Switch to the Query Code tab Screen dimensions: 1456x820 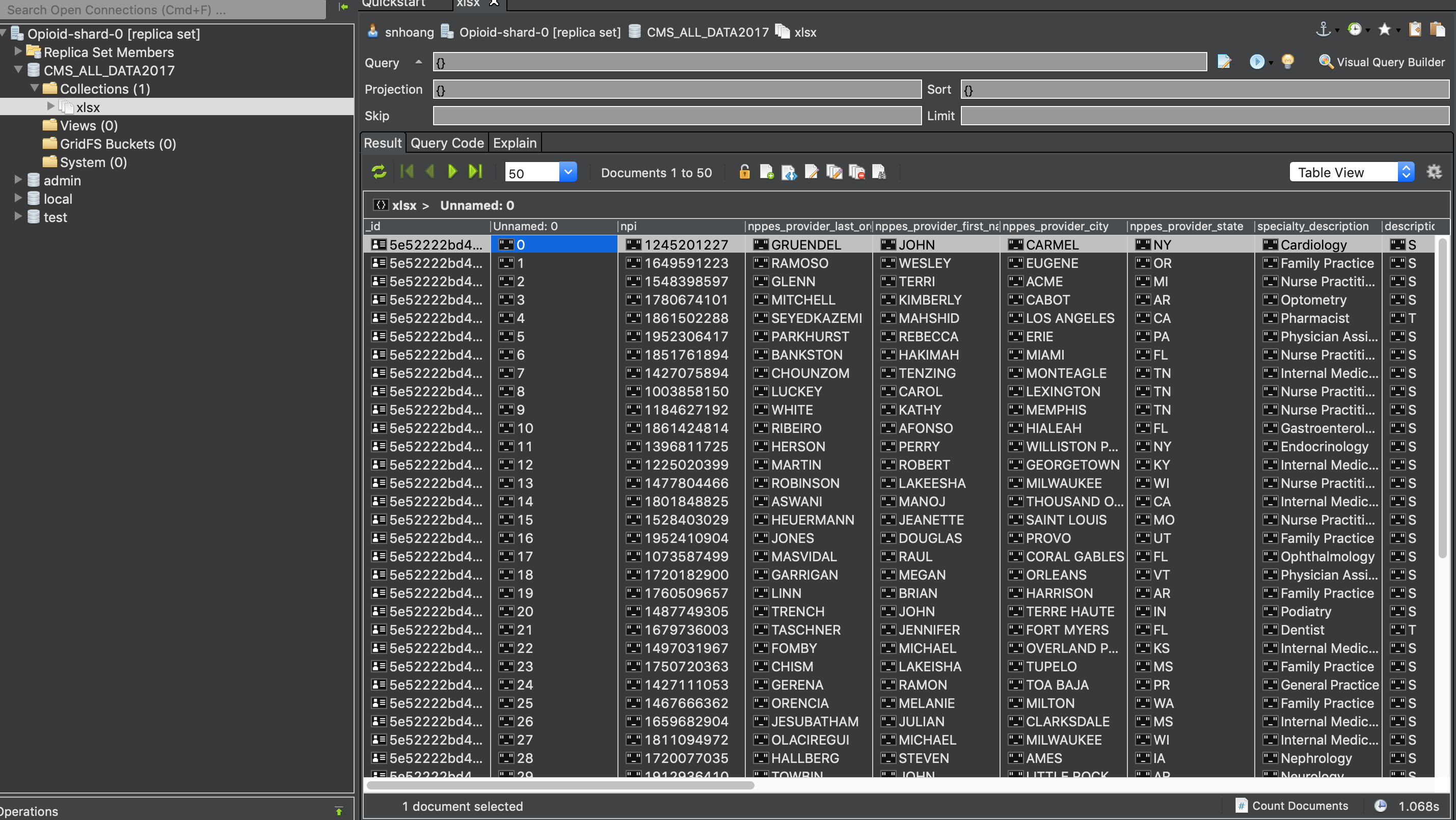click(x=446, y=143)
